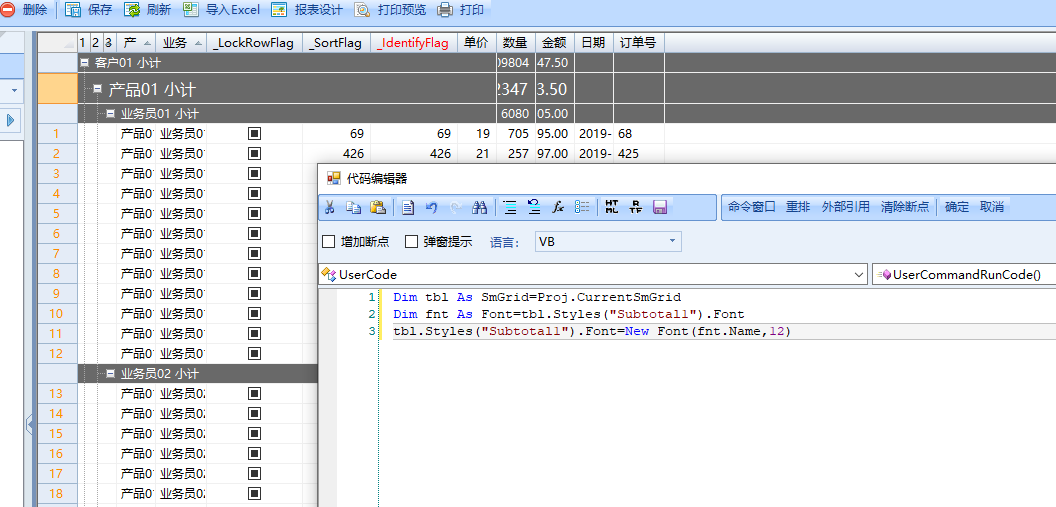
Task: Click the fx function icon
Action: (x=558, y=207)
